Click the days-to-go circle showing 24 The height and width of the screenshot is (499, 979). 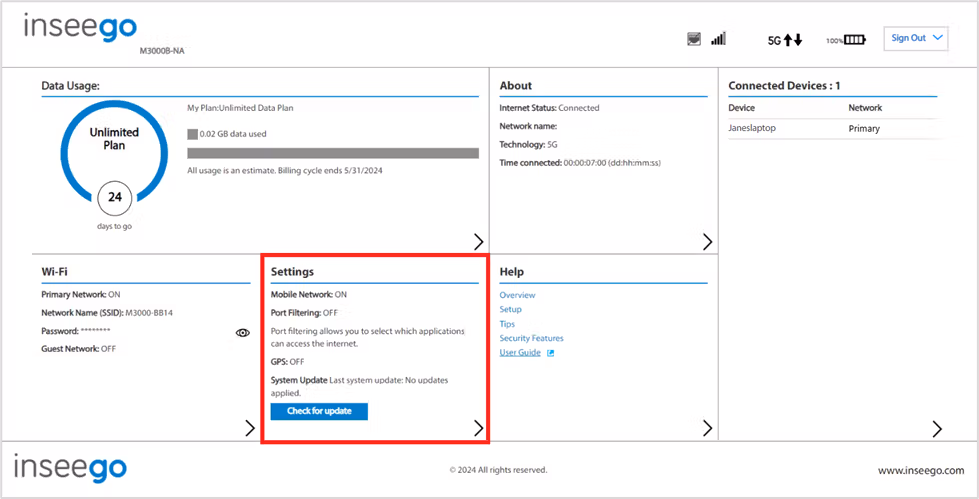click(115, 197)
